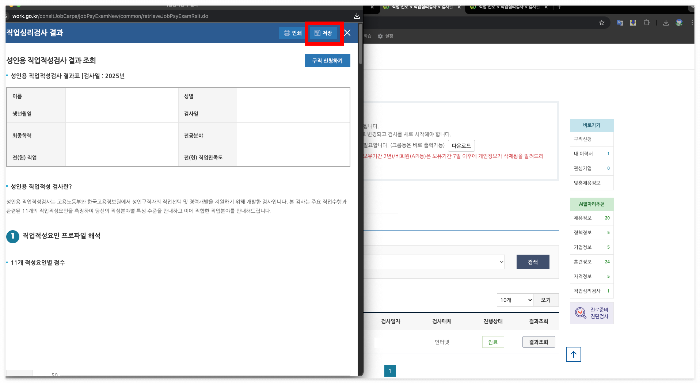The image size is (700, 383).
Task: Open the translate extension icon in the browser toolbar
Action: click(x=620, y=23)
